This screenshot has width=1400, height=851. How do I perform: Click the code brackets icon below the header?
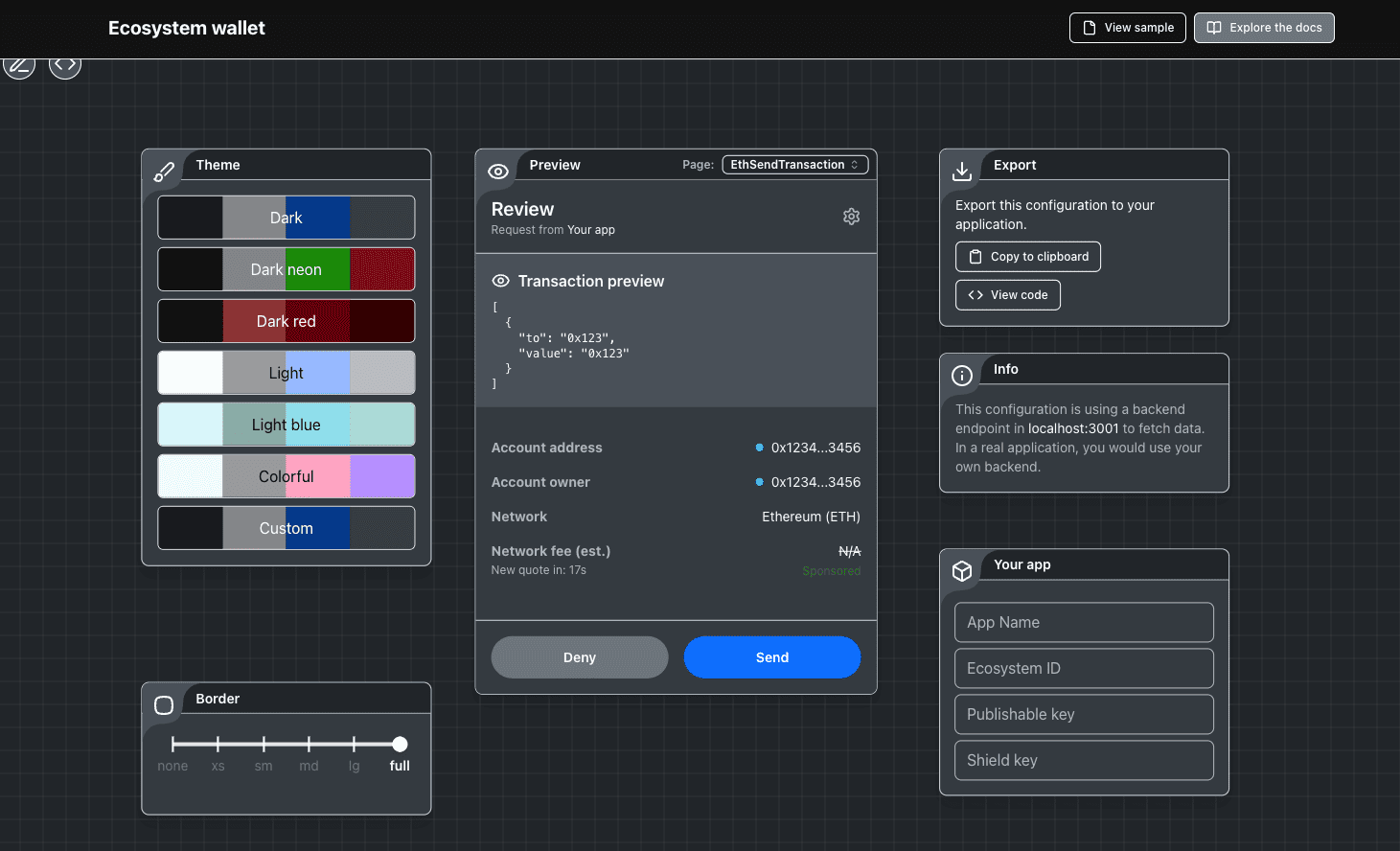65,65
